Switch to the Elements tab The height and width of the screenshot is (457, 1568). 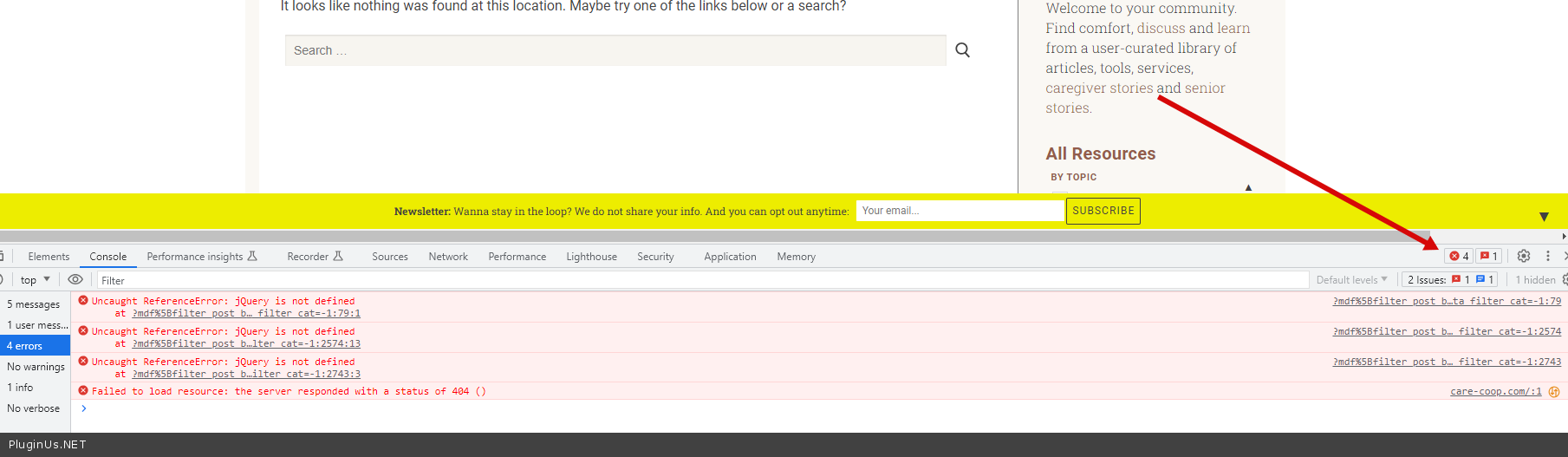[x=49, y=257]
